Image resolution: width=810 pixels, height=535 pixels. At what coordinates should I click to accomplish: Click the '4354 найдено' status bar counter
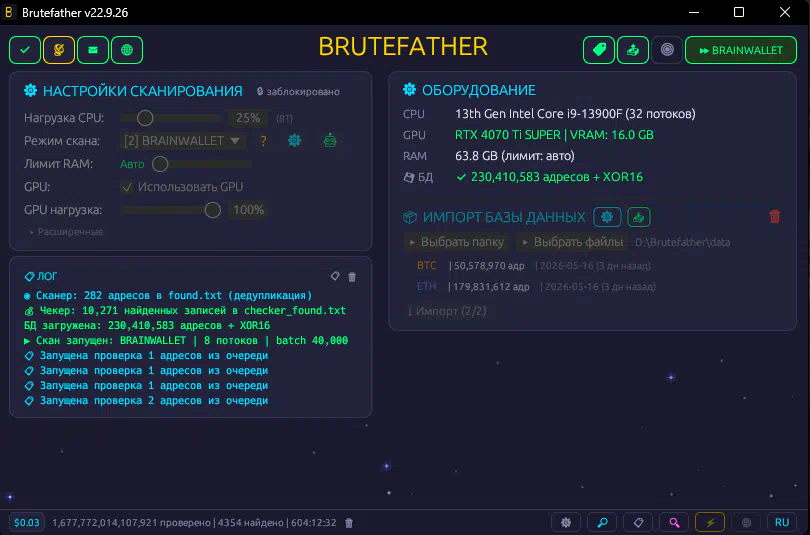click(250, 523)
